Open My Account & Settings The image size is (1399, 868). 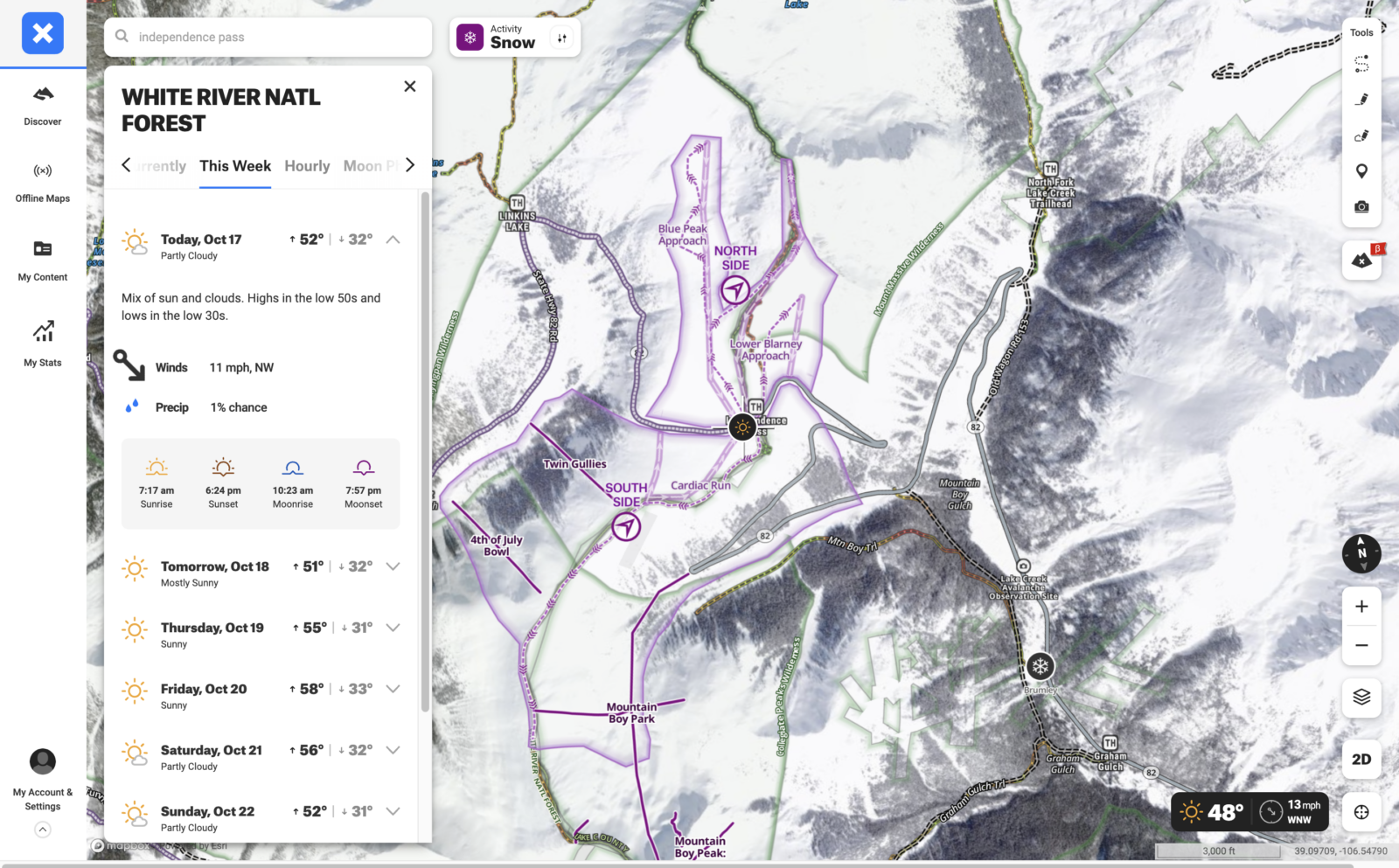tap(43, 778)
